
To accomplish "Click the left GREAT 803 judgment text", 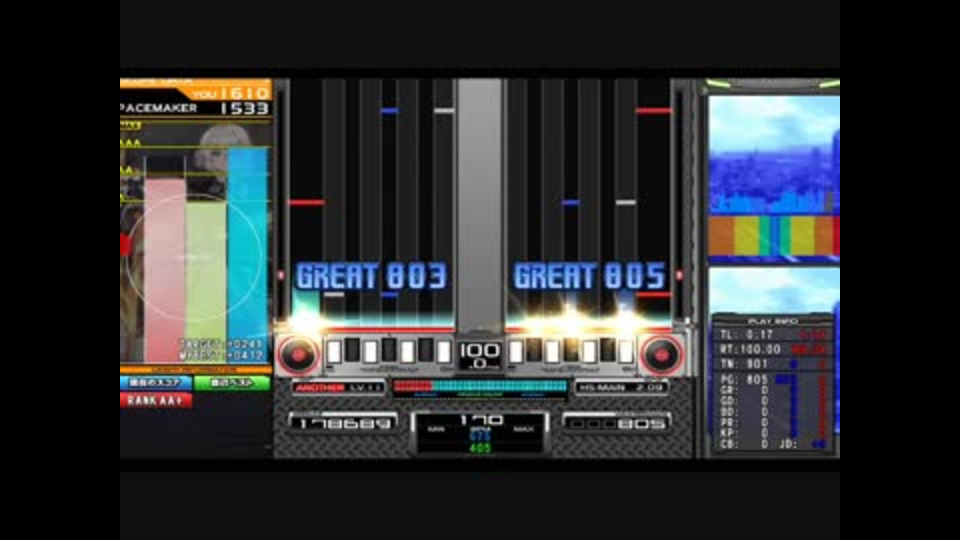I will click(x=371, y=276).
